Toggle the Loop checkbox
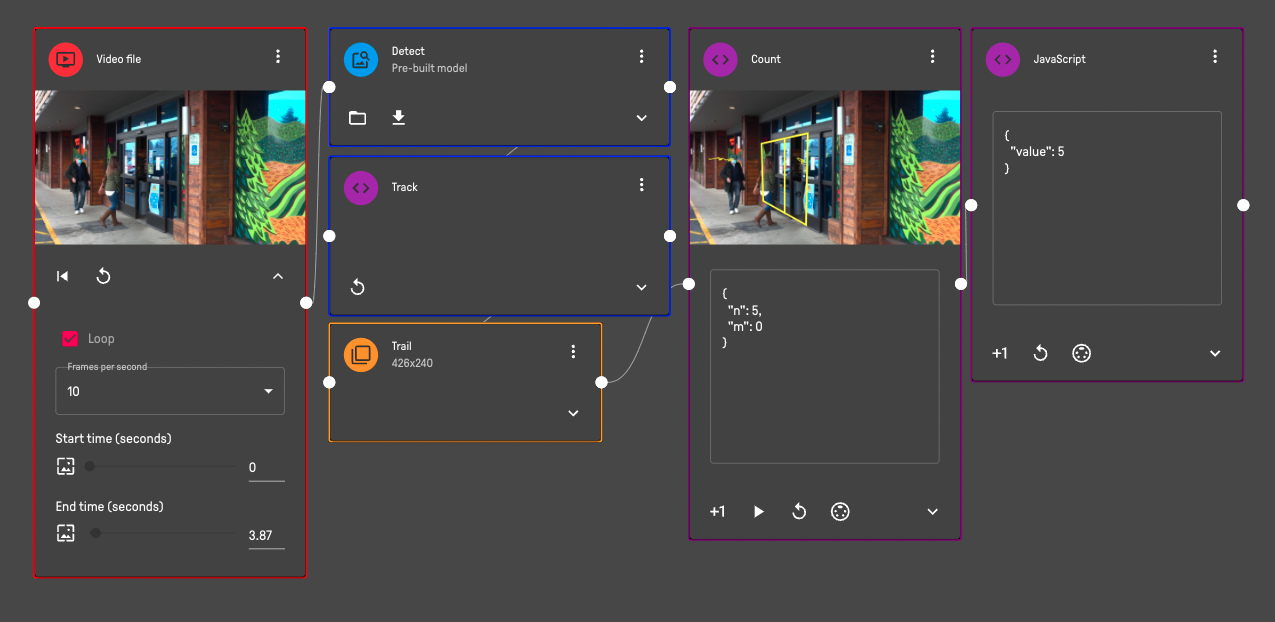1275x622 pixels. (70, 339)
